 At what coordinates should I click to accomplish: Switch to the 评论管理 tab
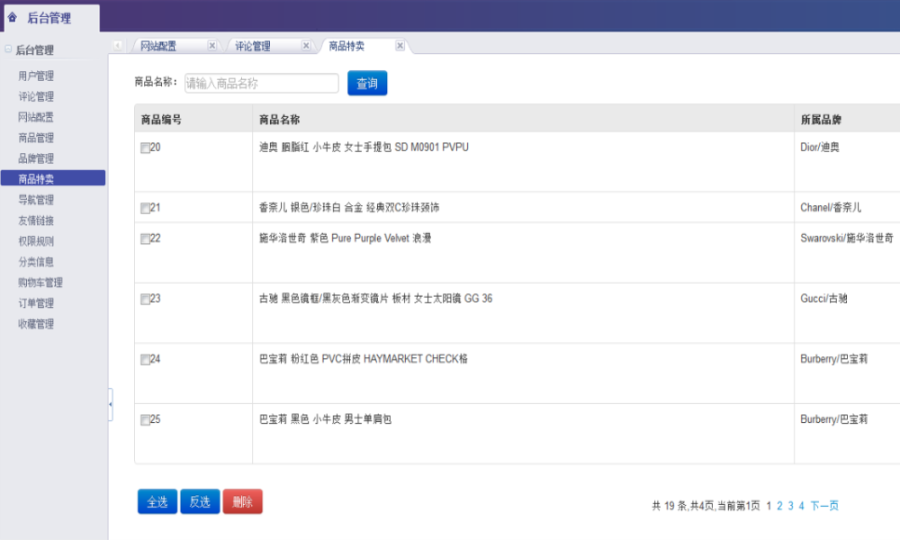point(253,46)
